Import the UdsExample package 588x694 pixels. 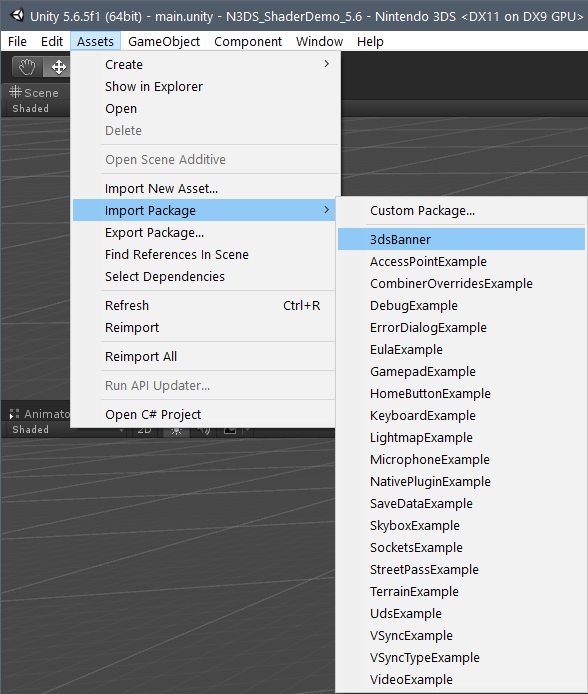[461, 614]
